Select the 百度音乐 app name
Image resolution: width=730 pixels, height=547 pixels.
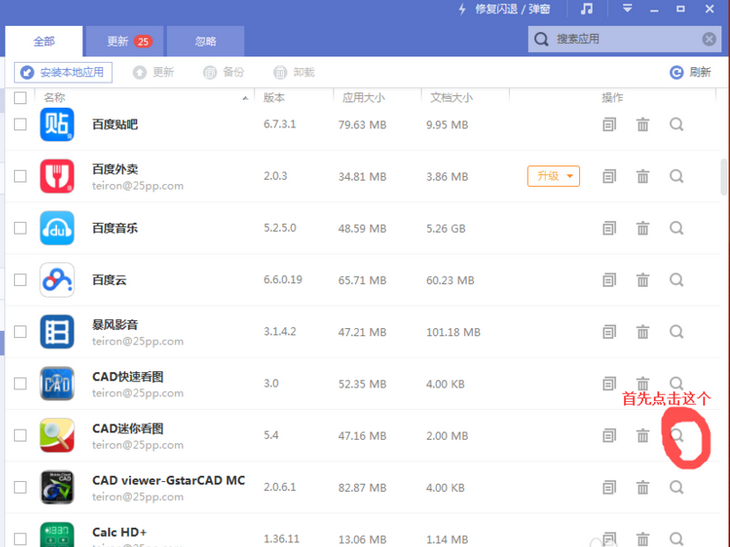[x=115, y=228]
